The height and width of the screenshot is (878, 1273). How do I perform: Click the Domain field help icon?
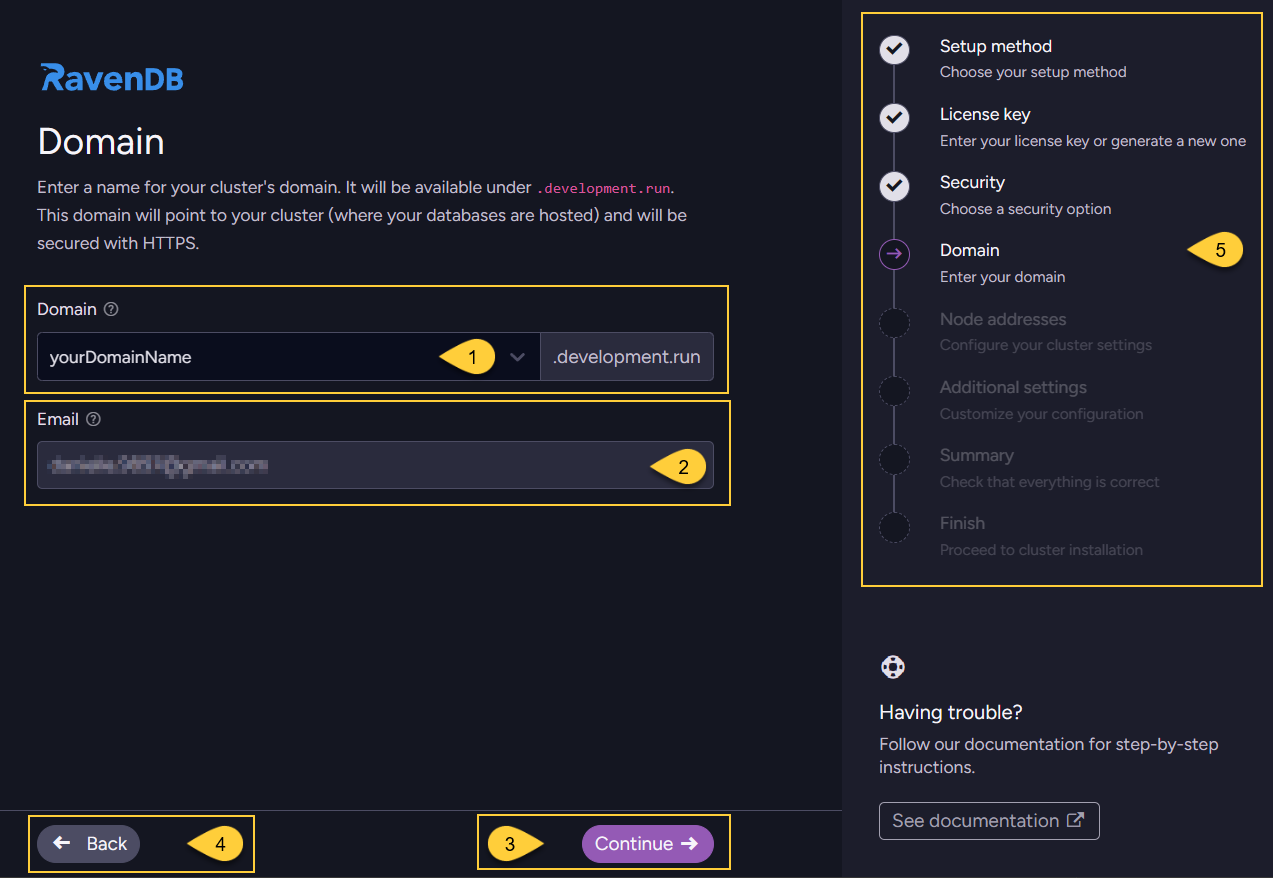tap(111, 310)
